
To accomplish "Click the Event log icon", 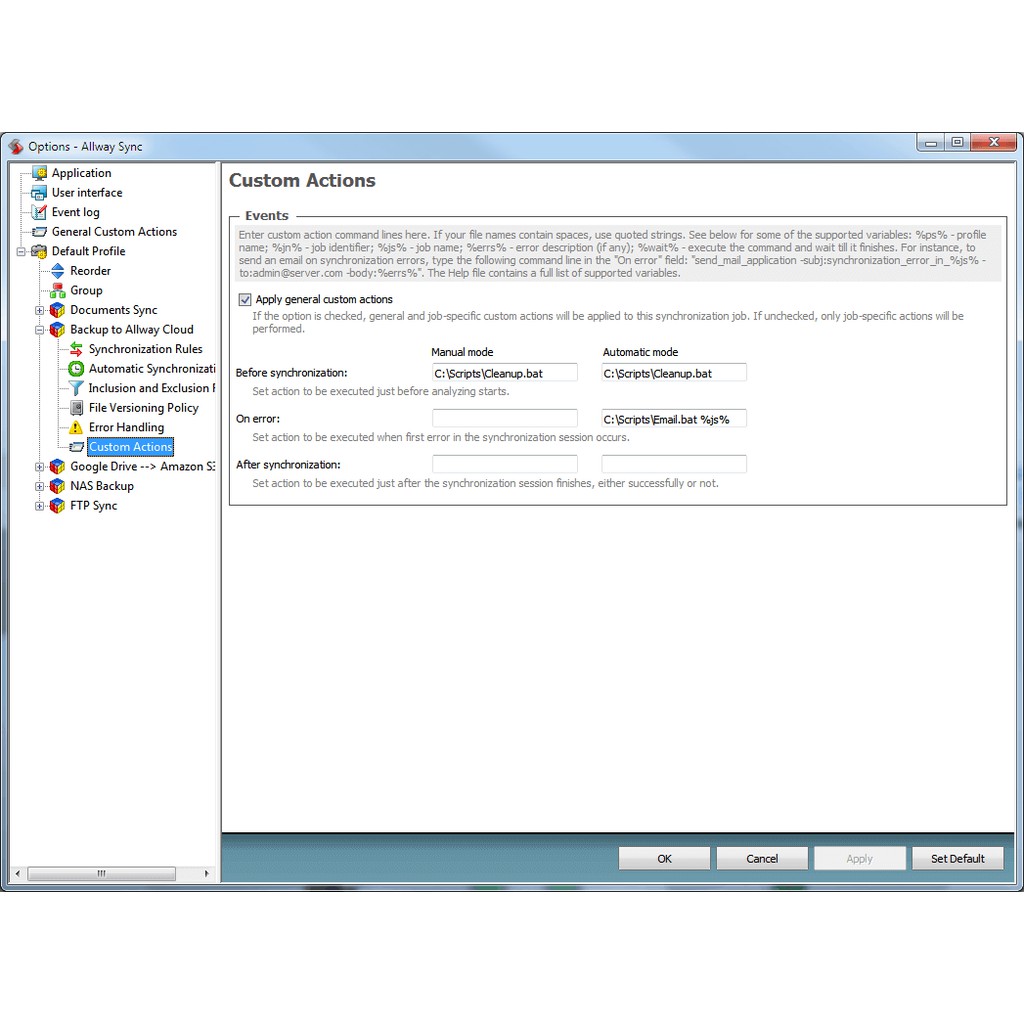I will (39, 212).
